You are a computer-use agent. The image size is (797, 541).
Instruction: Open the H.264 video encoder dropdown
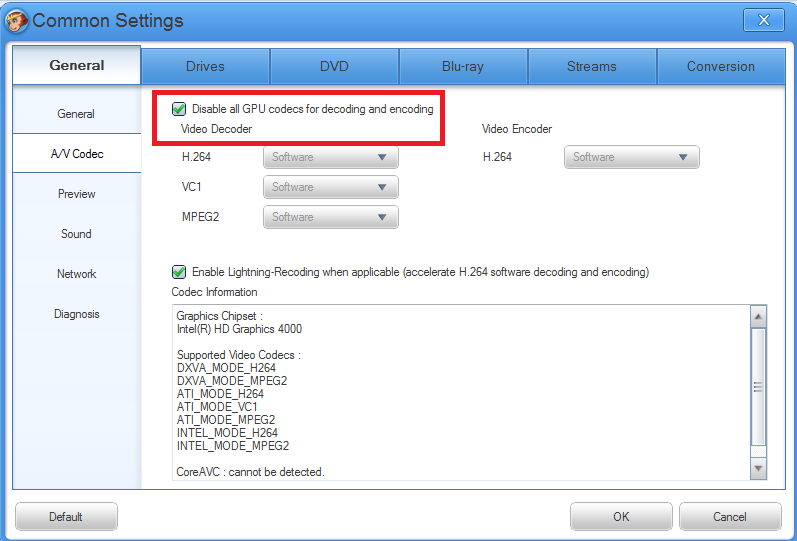(632, 157)
